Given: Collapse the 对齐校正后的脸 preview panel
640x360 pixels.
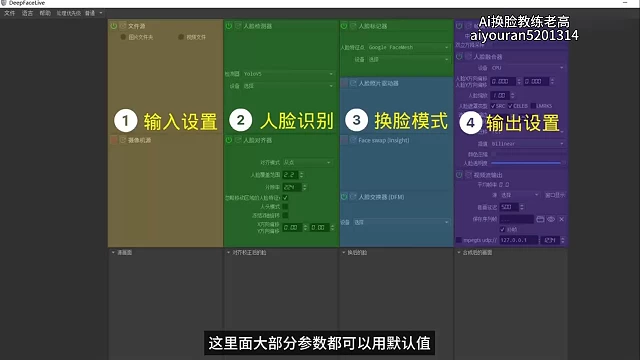Looking at the screenshot, I should (229, 253).
